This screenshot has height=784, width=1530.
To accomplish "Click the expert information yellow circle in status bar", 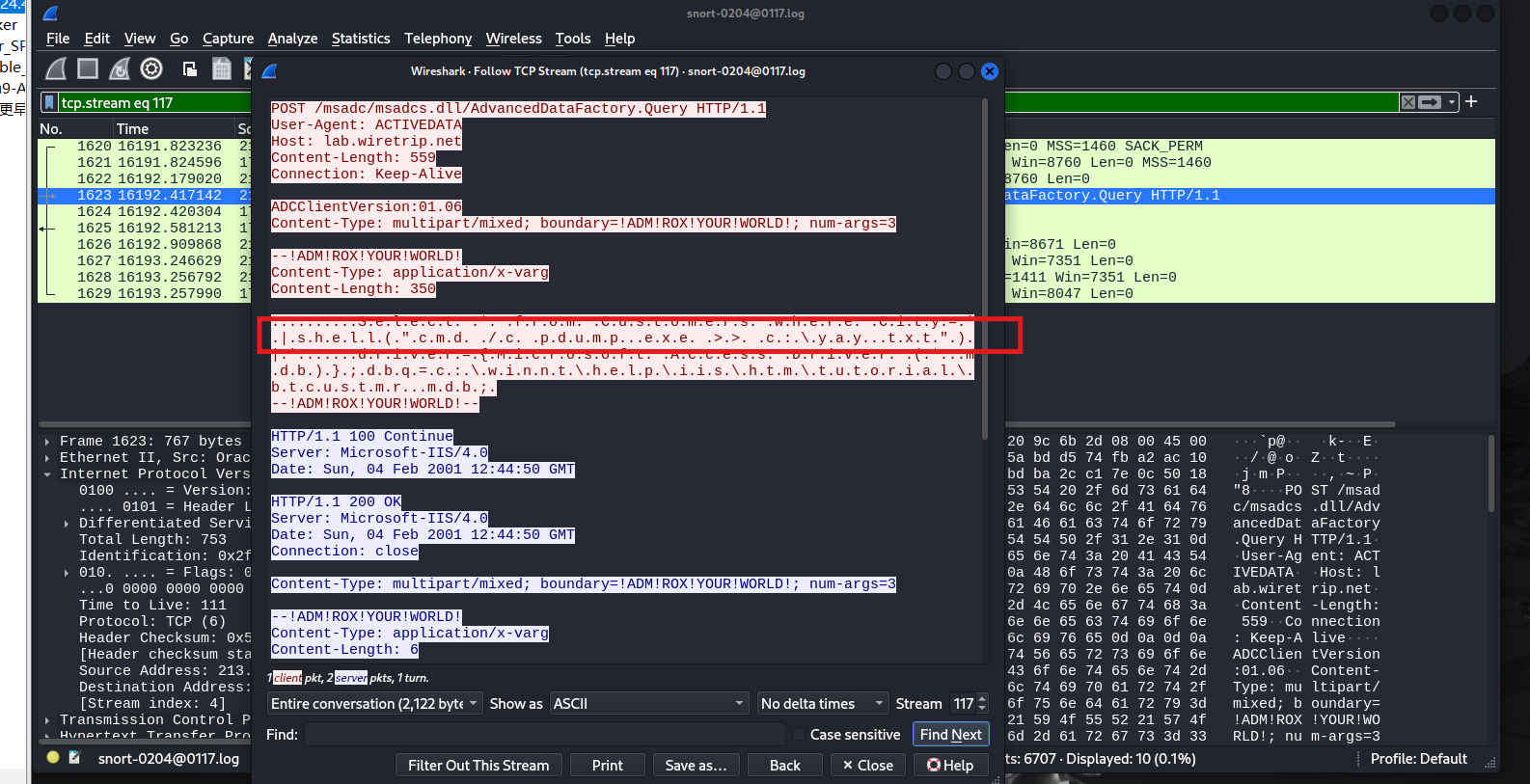I will [x=53, y=758].
